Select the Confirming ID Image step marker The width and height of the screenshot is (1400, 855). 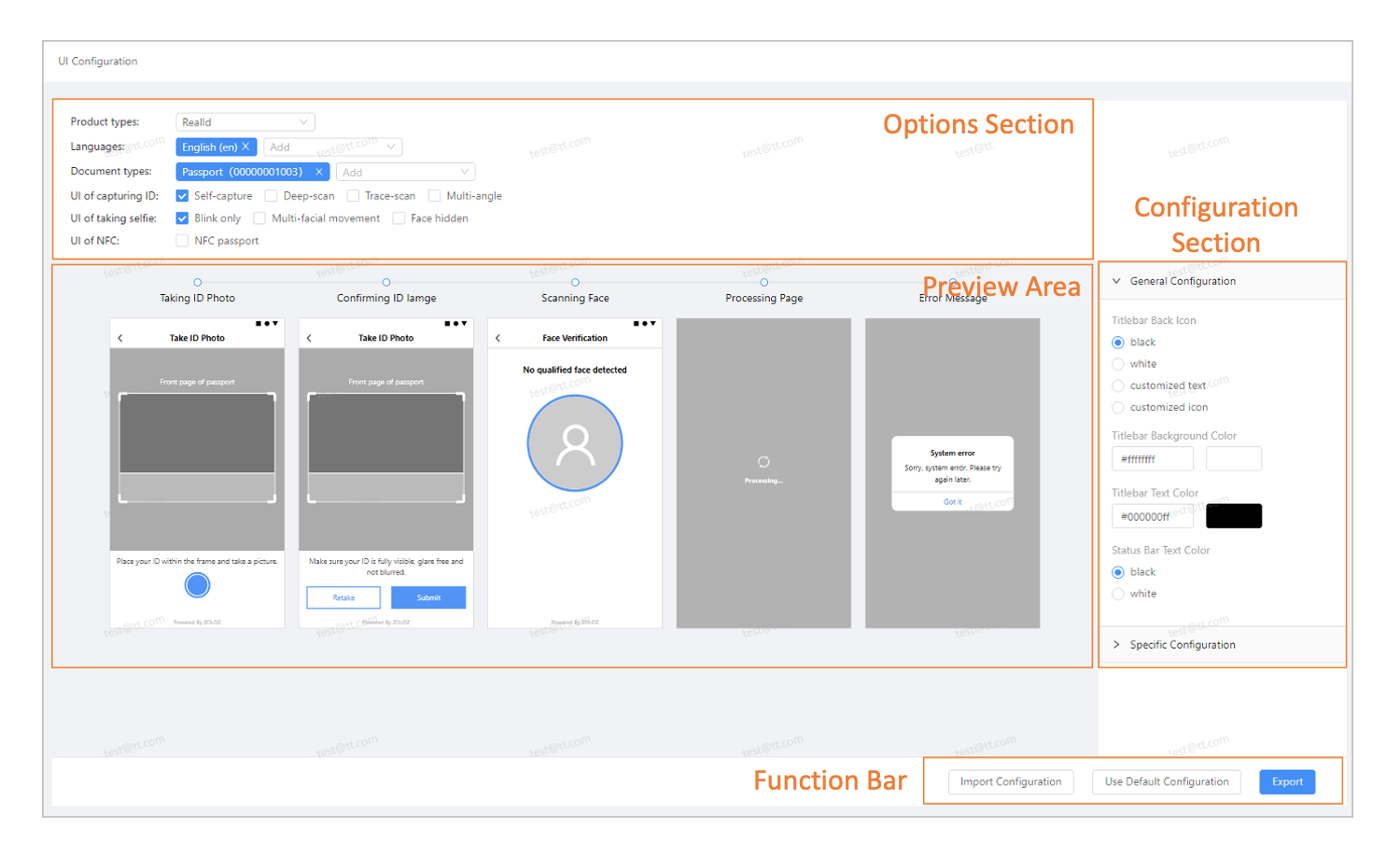tap(386, 281)
